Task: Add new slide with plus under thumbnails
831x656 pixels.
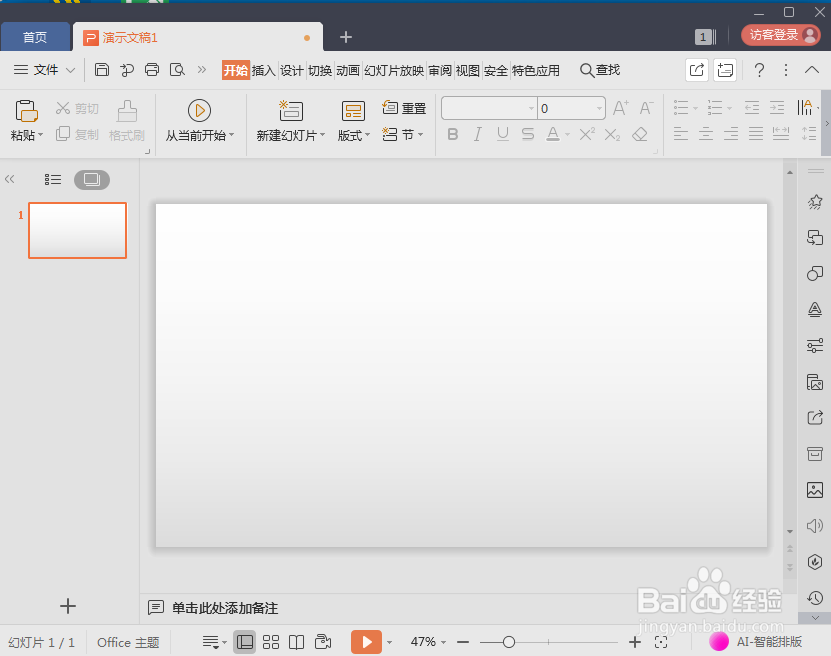Action: pyautogui.click(x=68, y=606)
